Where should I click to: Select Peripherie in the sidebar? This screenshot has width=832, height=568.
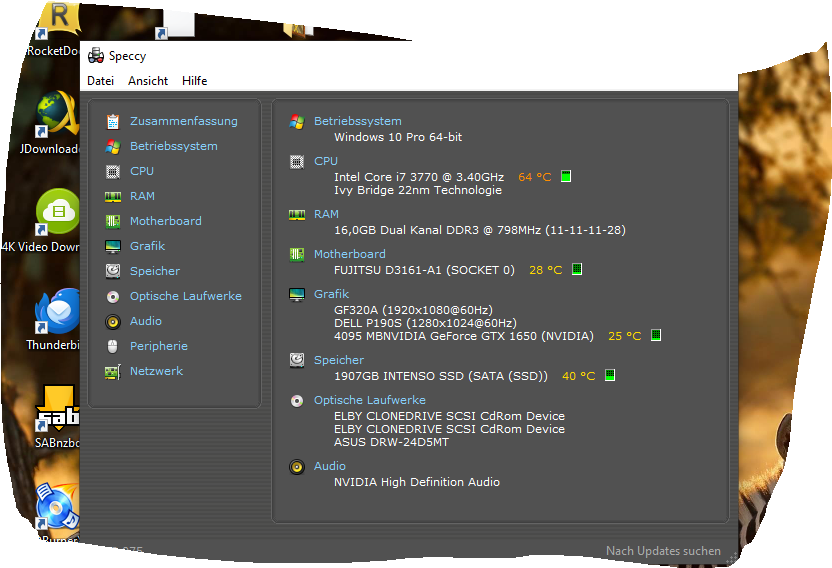coord(159,346)
